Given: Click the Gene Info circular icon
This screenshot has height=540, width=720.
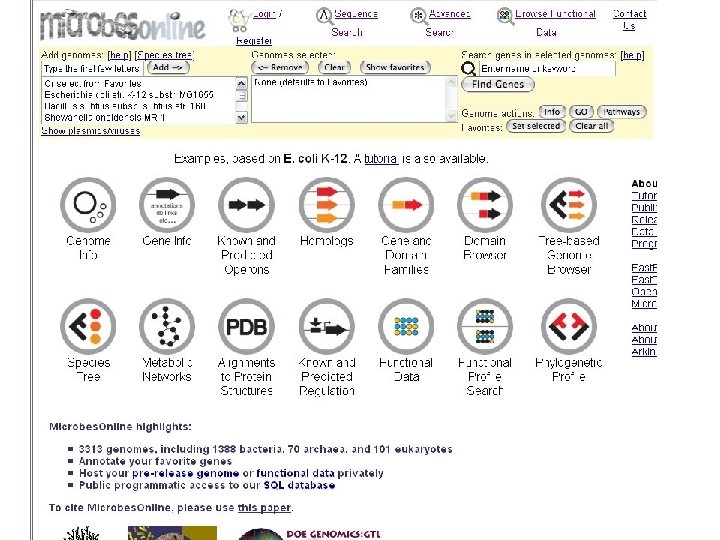Looking at the screenshot, I should point(167,205).
